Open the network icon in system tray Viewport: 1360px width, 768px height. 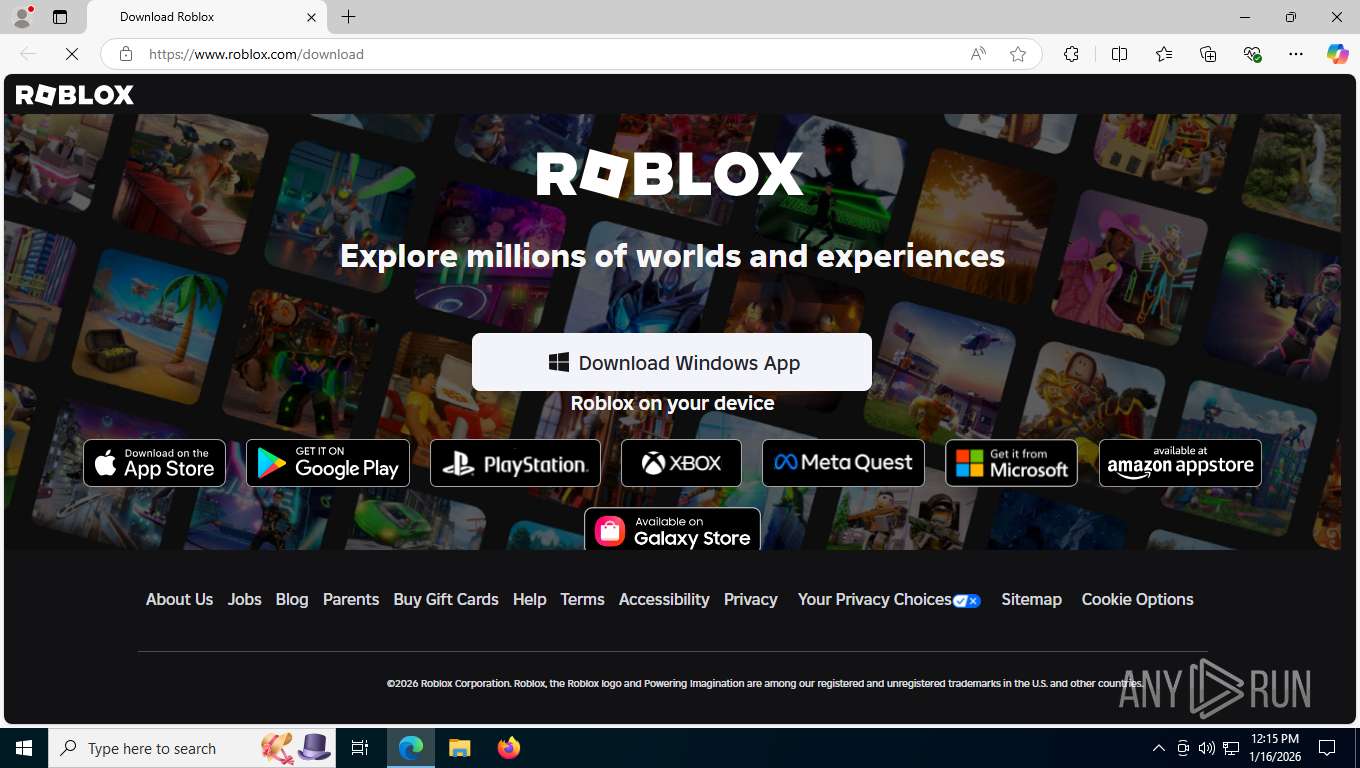[1231, 748]
